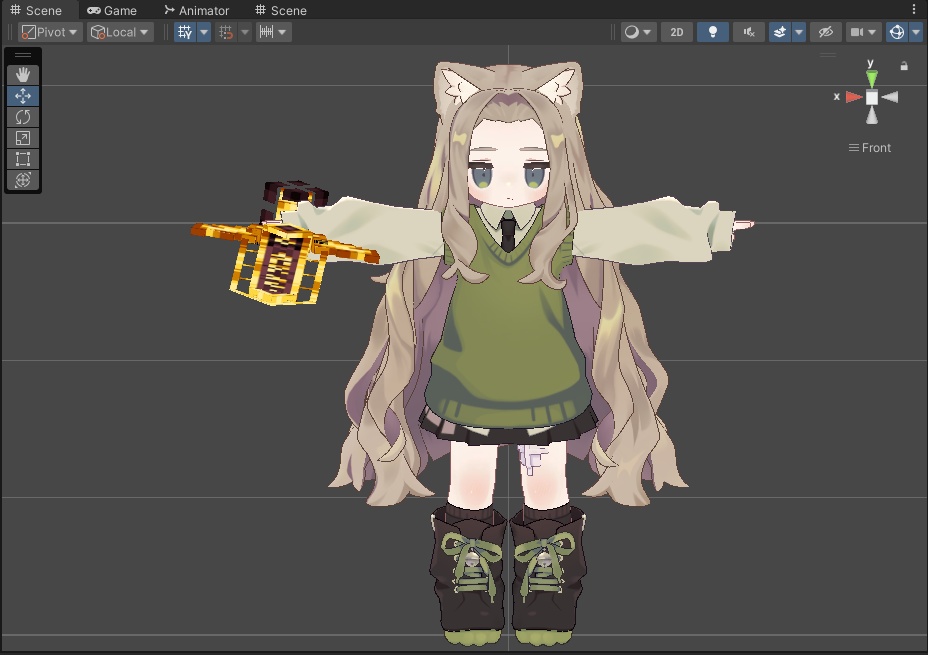Open the scene effects options arrow
The height and width of the screenshot is (655, 928).
pyautogui.click(x=799, y=32)
